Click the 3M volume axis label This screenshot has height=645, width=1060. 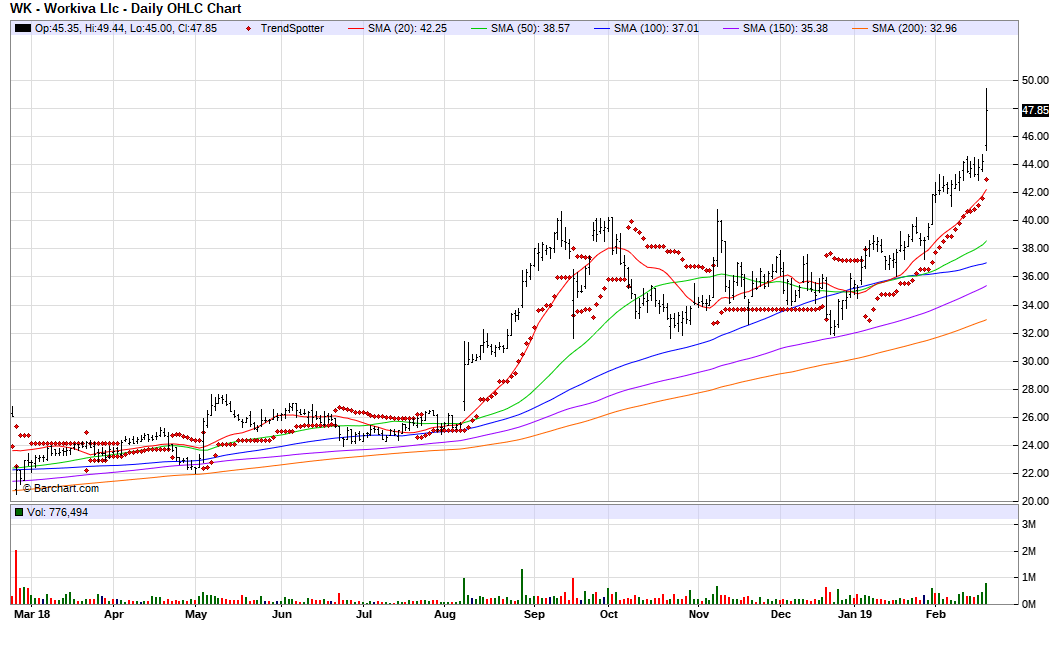click(1029, 525)
